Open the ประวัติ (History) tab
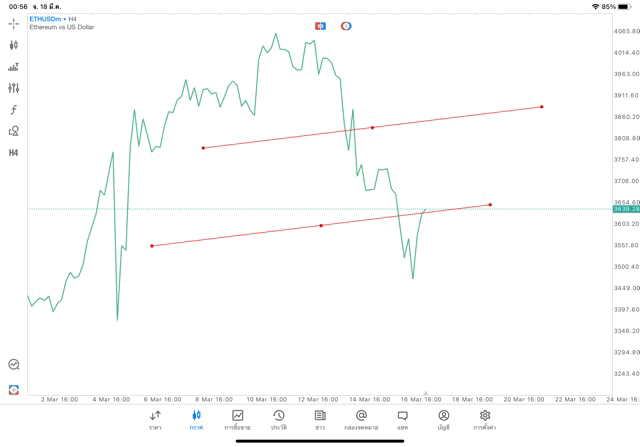640x447 pixels. (x=278, y=419)
